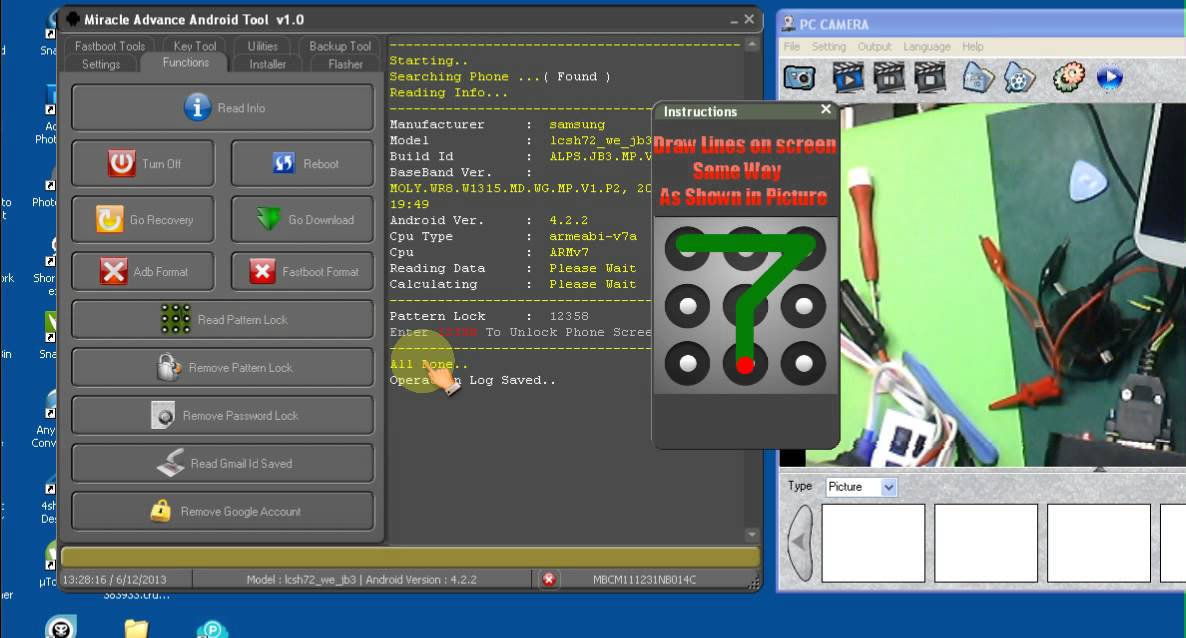Click the Turn Off button
This screenshot has width=1186, height=638.
[x=143, y=163]
